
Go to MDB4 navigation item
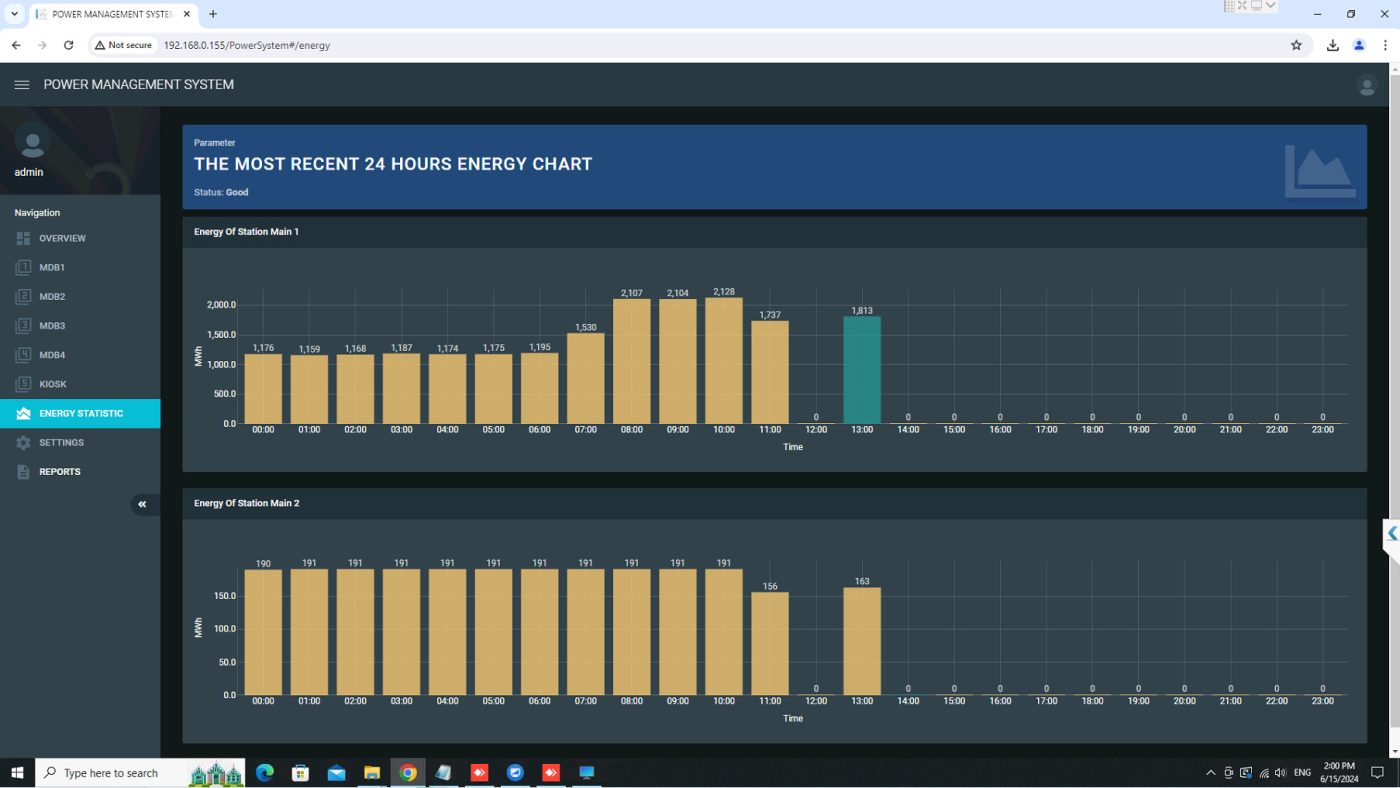(x=52, y=355)
